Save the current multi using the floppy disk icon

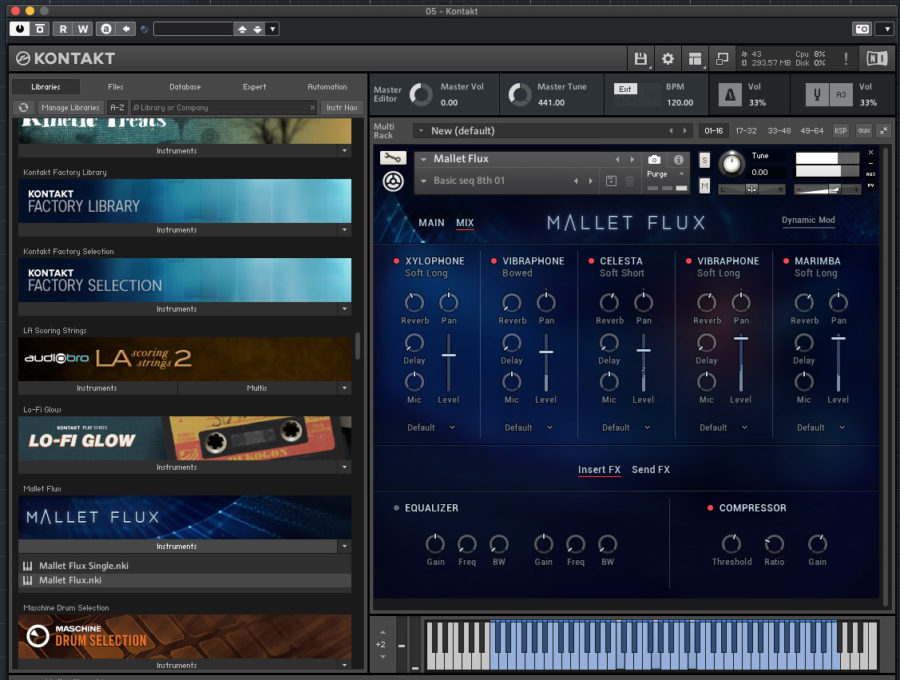coord(642,59)
